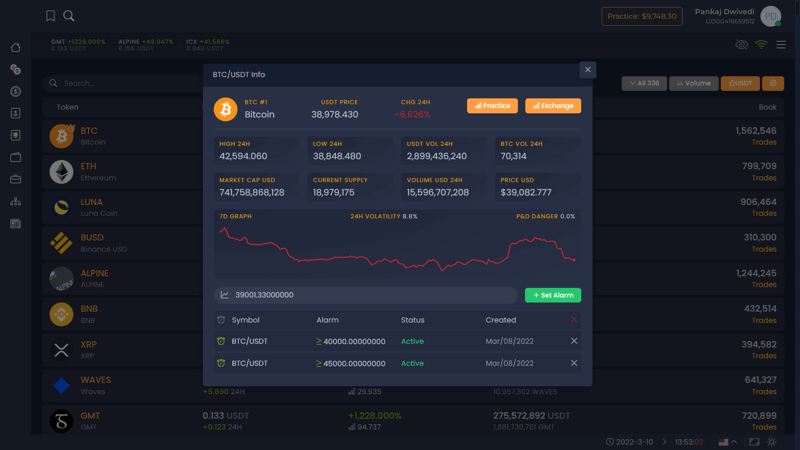Viewport: 800px width, 450px height.
Task: Open Trades link for ETH row
Action: (x=764, y=178)
